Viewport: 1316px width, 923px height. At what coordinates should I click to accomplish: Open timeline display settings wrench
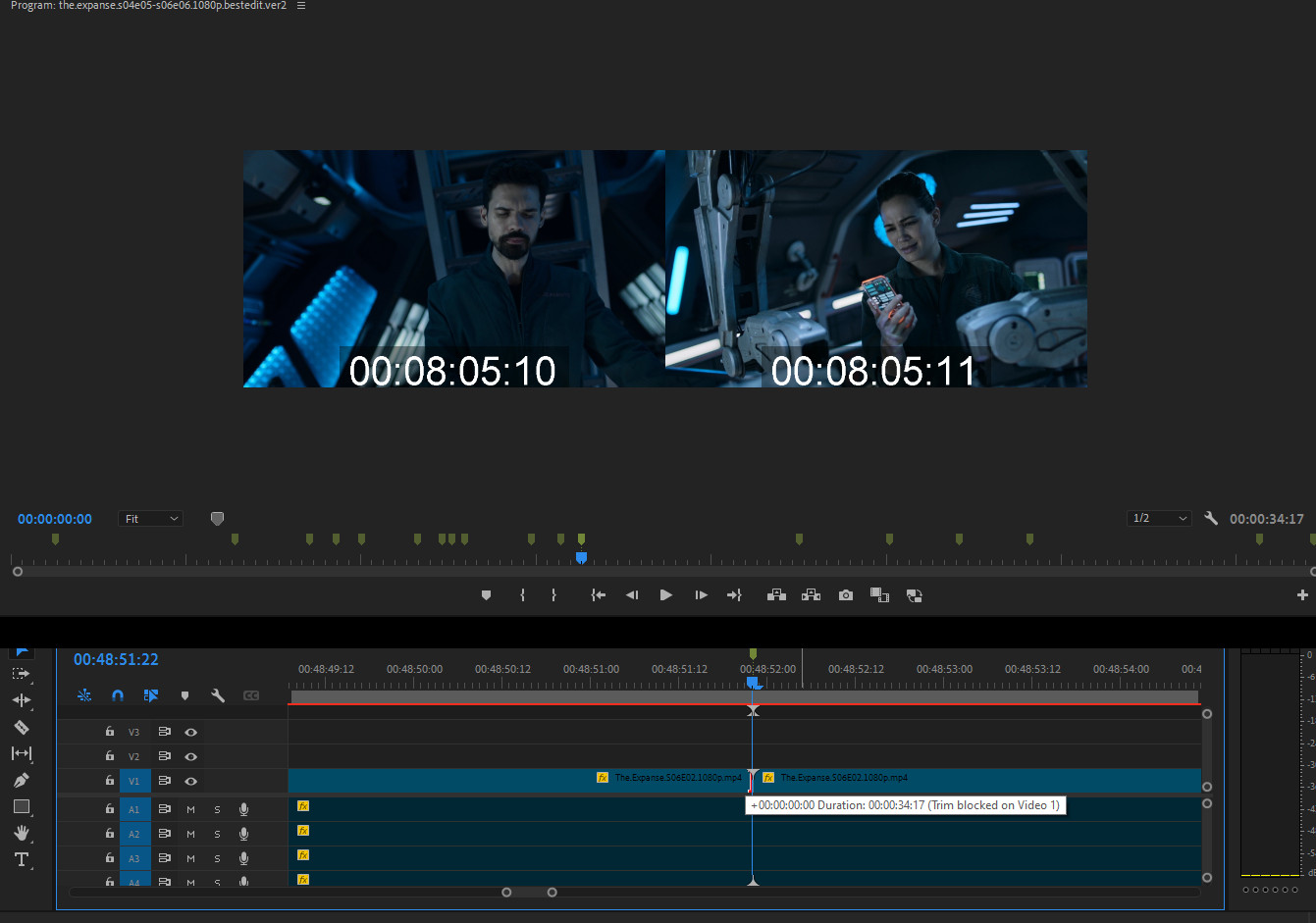pyautogui.click(x=218, y=695)
